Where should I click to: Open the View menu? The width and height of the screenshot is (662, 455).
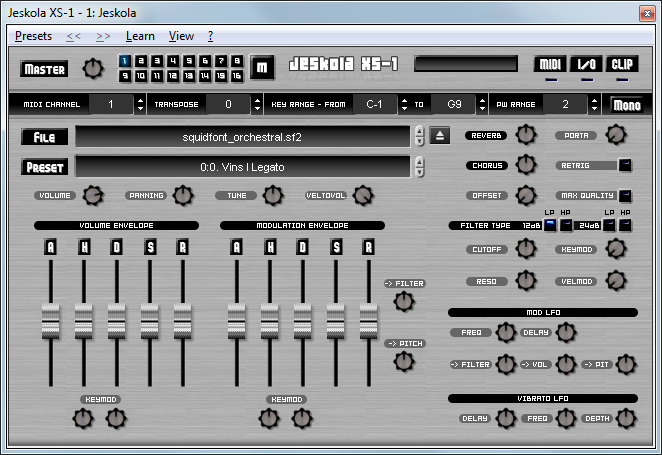click(181, 36)
